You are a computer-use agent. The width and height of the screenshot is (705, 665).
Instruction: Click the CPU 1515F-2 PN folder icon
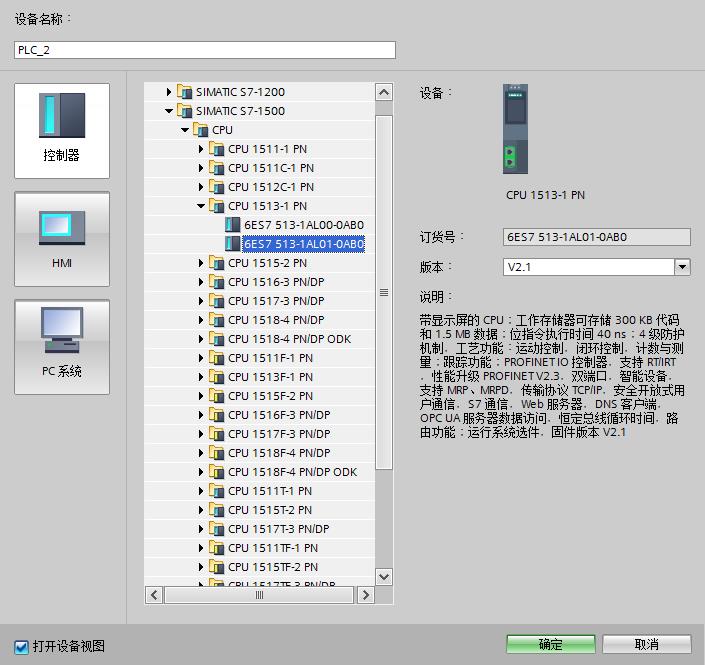pos(216,396)
